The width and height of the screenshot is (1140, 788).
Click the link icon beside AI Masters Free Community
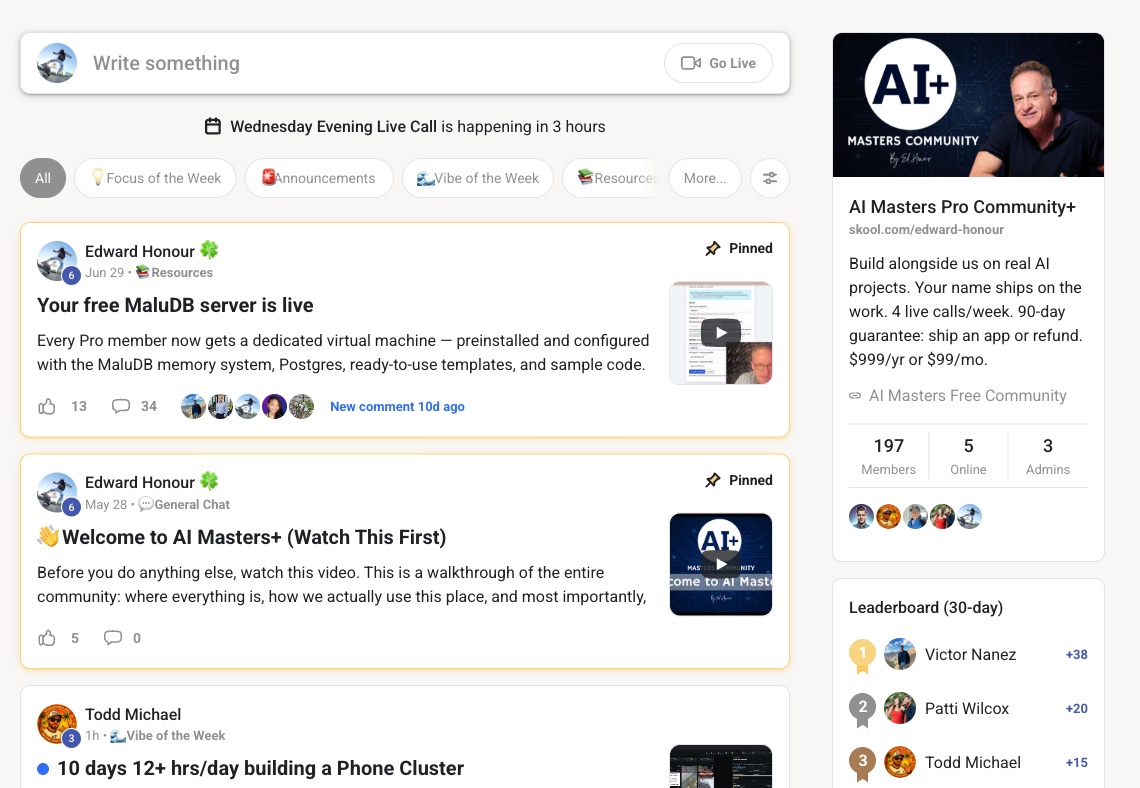tap(855, 395)
